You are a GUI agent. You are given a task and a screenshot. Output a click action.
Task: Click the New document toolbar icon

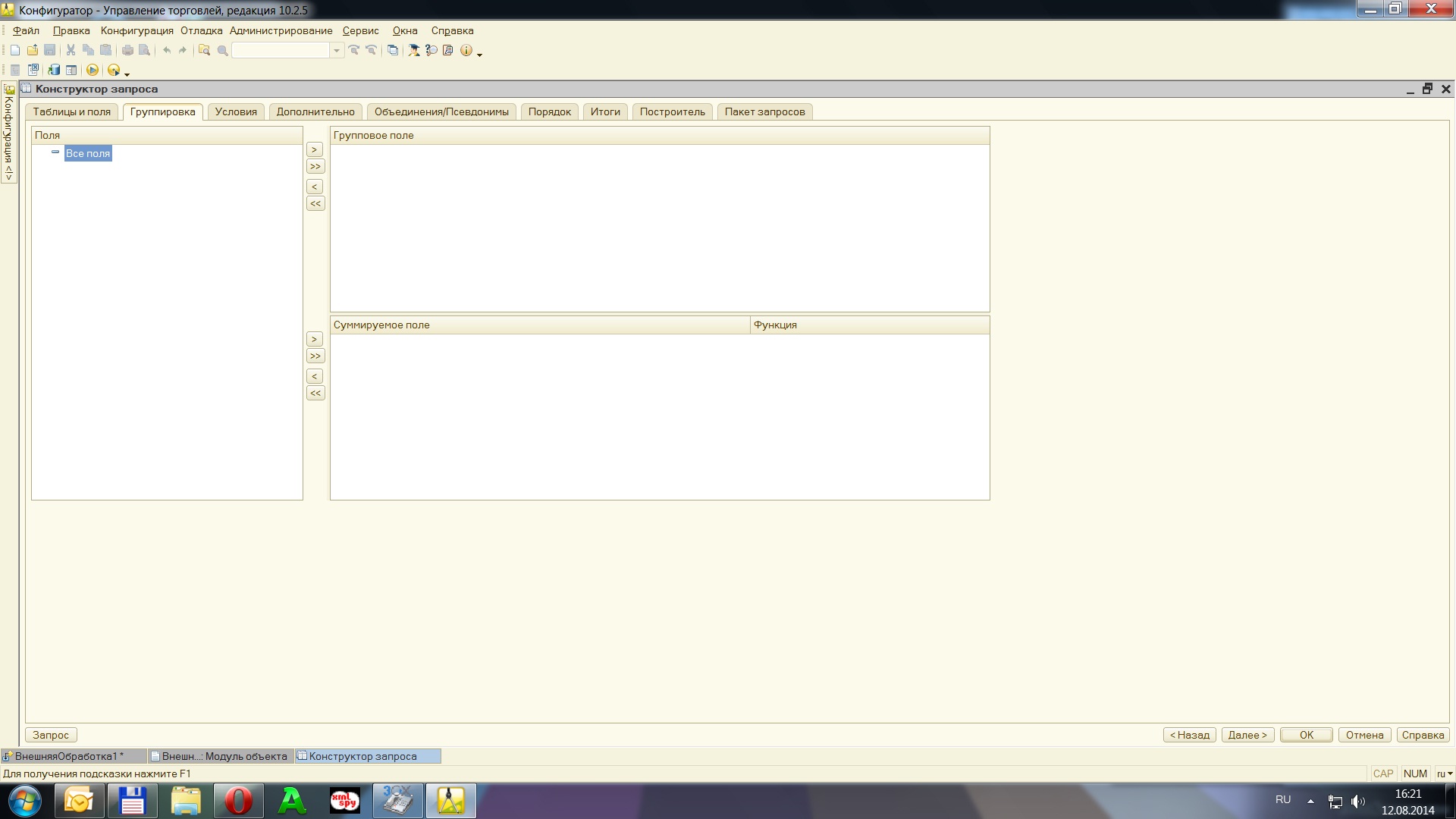(x=15, y=50)
